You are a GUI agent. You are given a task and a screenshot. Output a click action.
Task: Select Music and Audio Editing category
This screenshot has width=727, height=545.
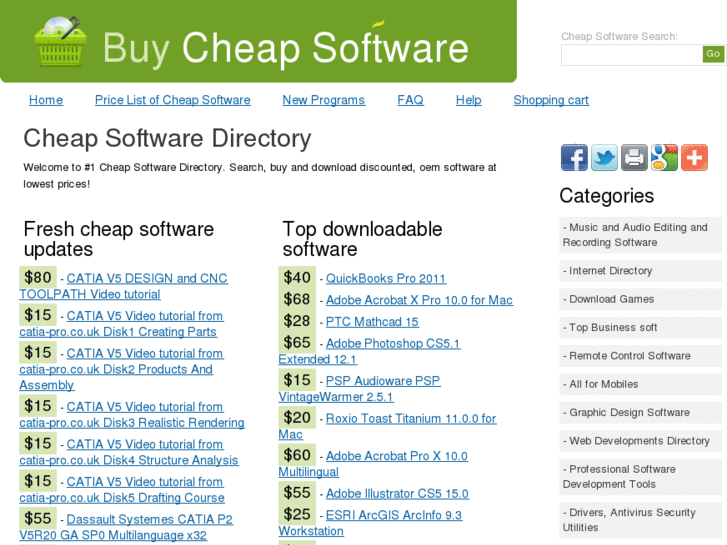[x=640, y=235]
